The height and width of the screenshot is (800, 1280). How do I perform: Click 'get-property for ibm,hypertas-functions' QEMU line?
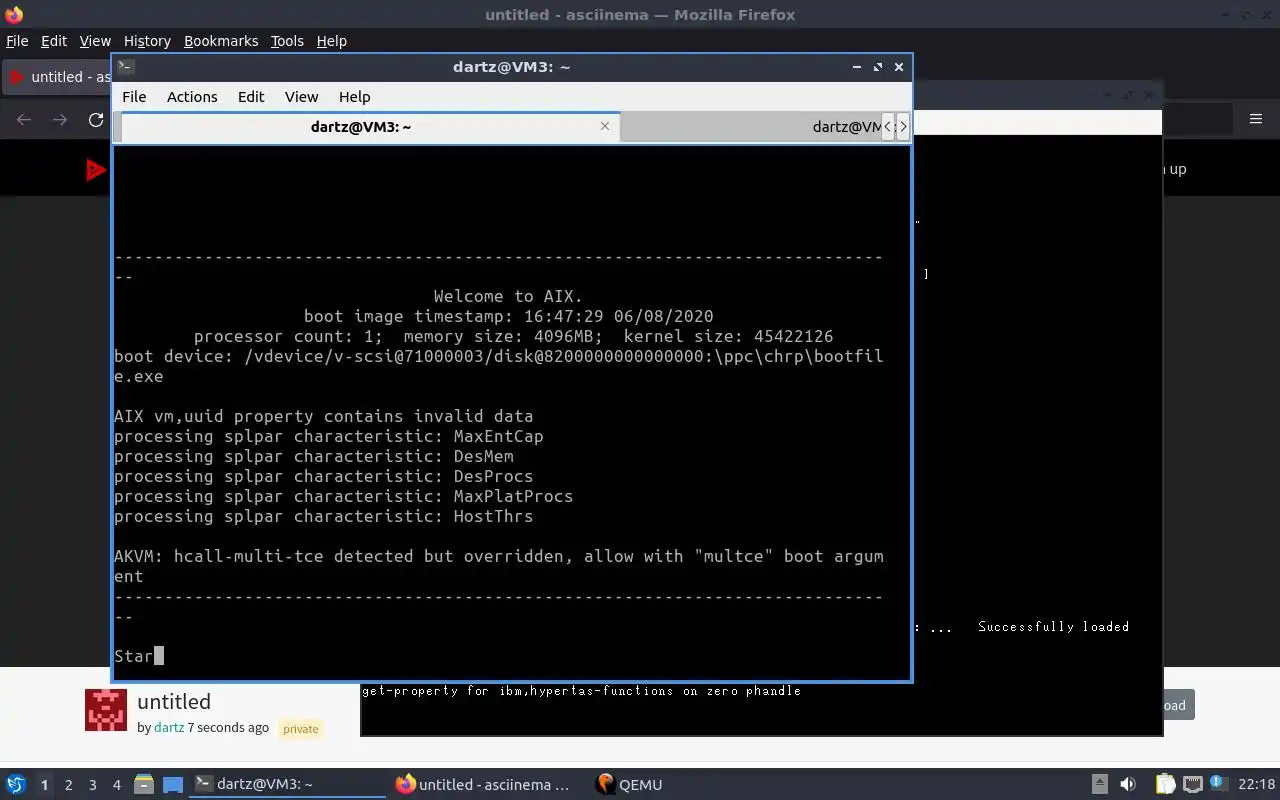tap(581, 691)
